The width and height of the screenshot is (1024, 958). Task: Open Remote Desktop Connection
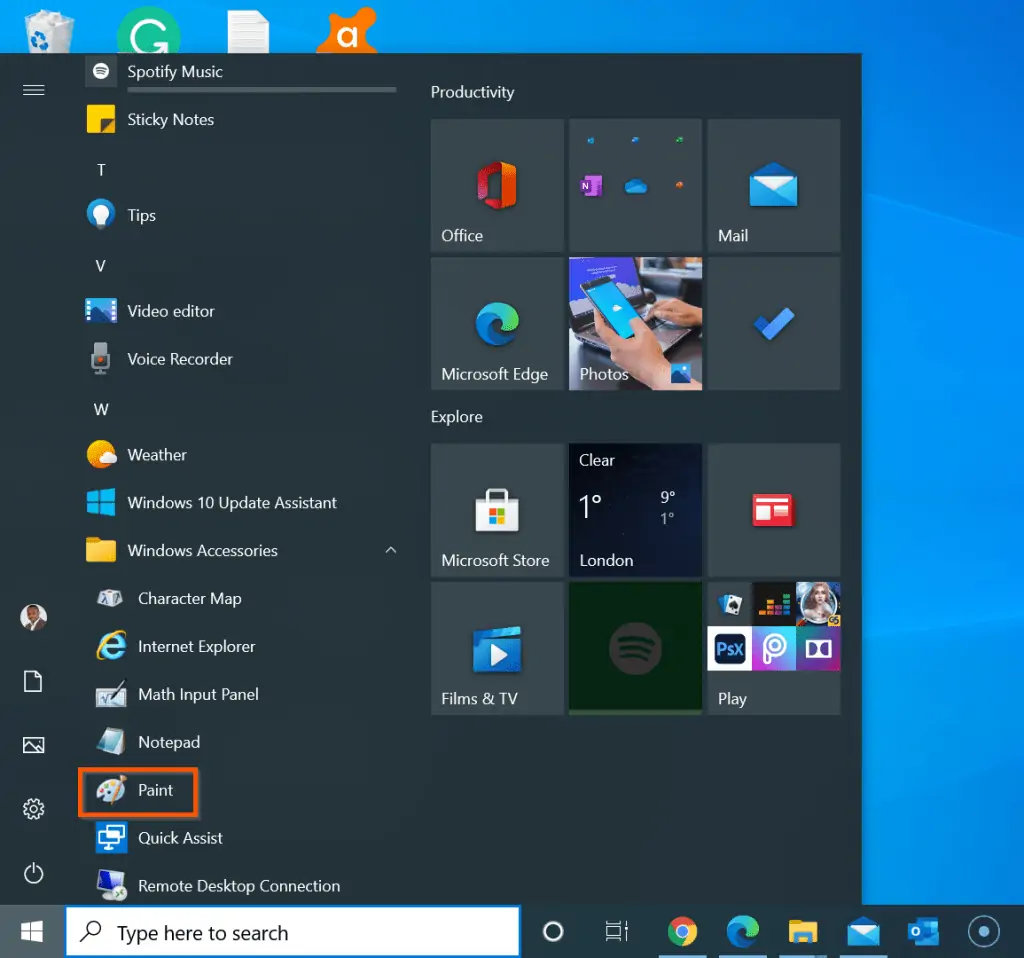pyautogui.click(x=238, y=886)
